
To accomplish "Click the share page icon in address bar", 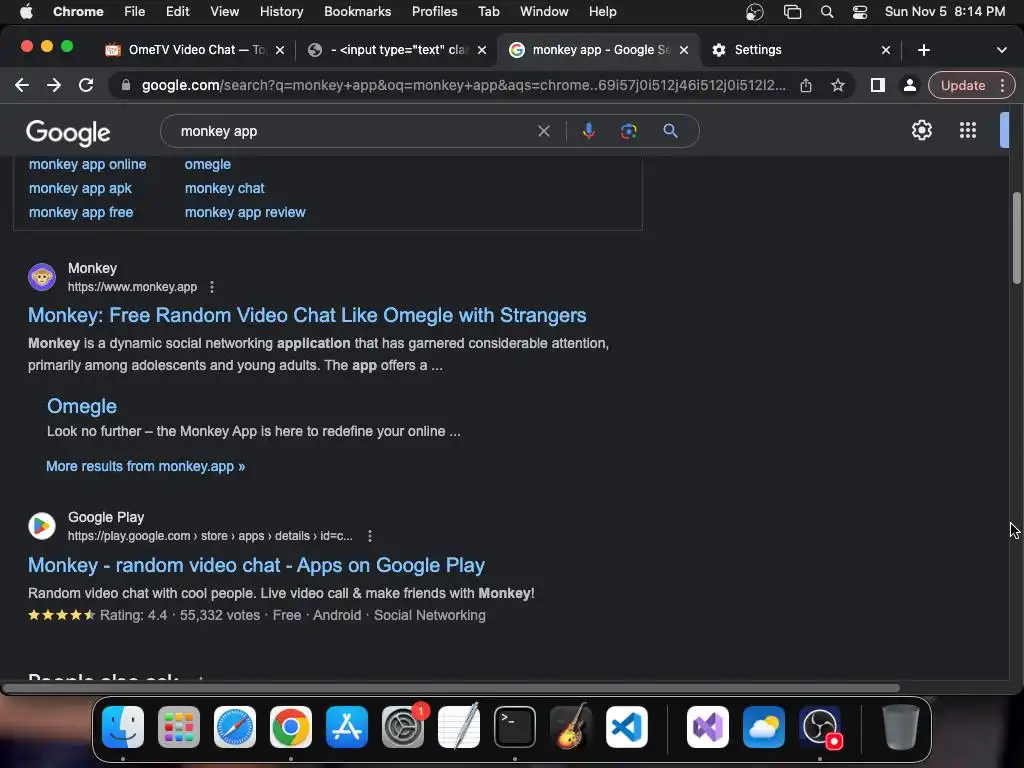I will coord(806,85).
